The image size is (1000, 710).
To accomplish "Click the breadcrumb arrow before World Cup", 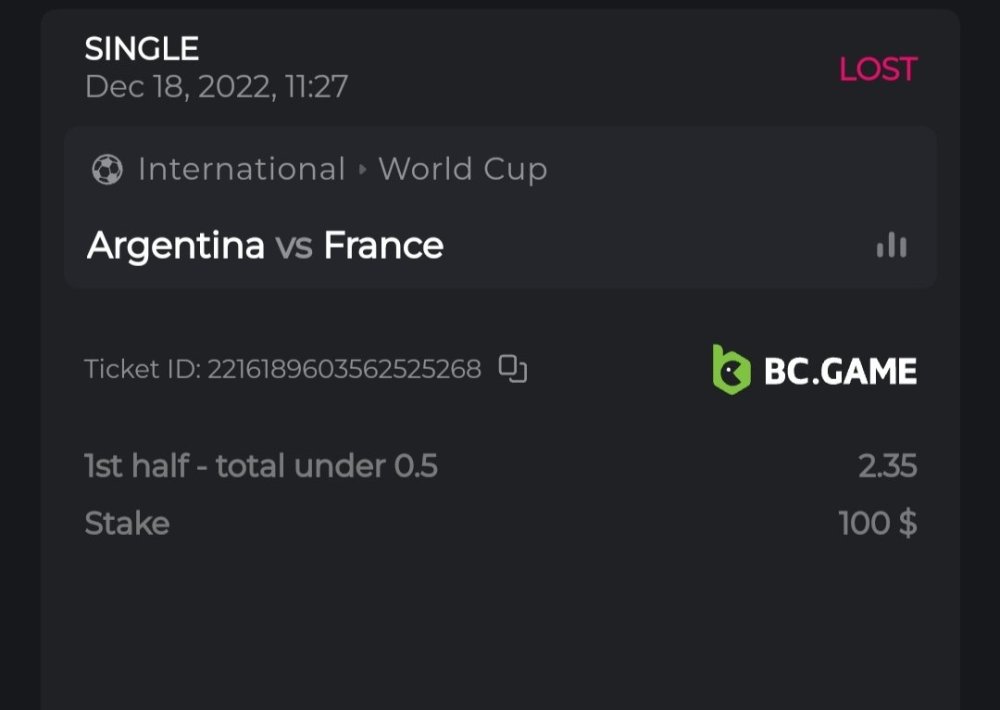I will 362,170.
